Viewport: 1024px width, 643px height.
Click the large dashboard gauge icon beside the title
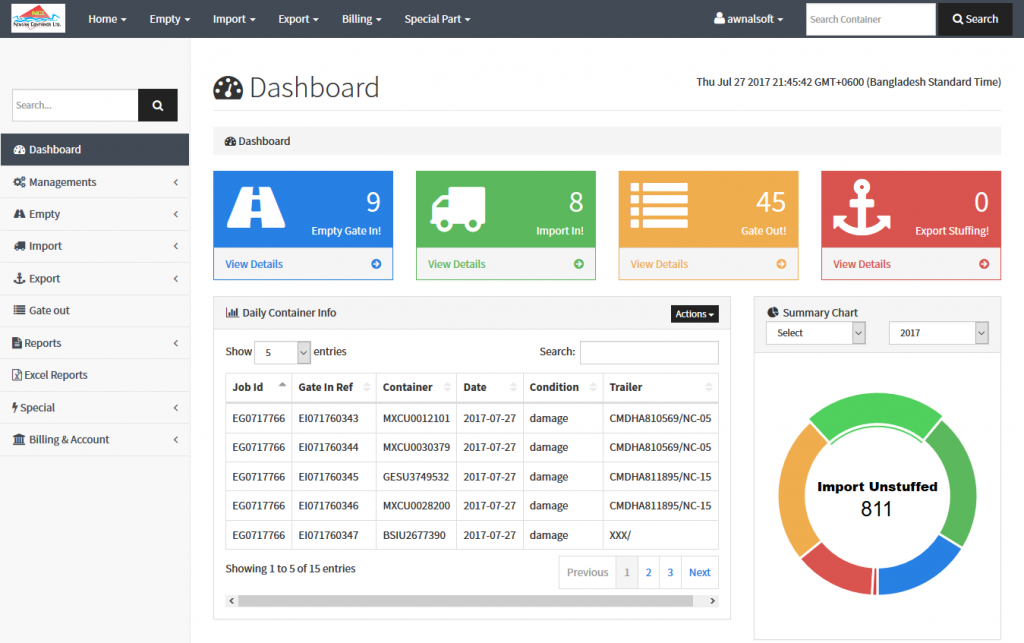point(228,88)
